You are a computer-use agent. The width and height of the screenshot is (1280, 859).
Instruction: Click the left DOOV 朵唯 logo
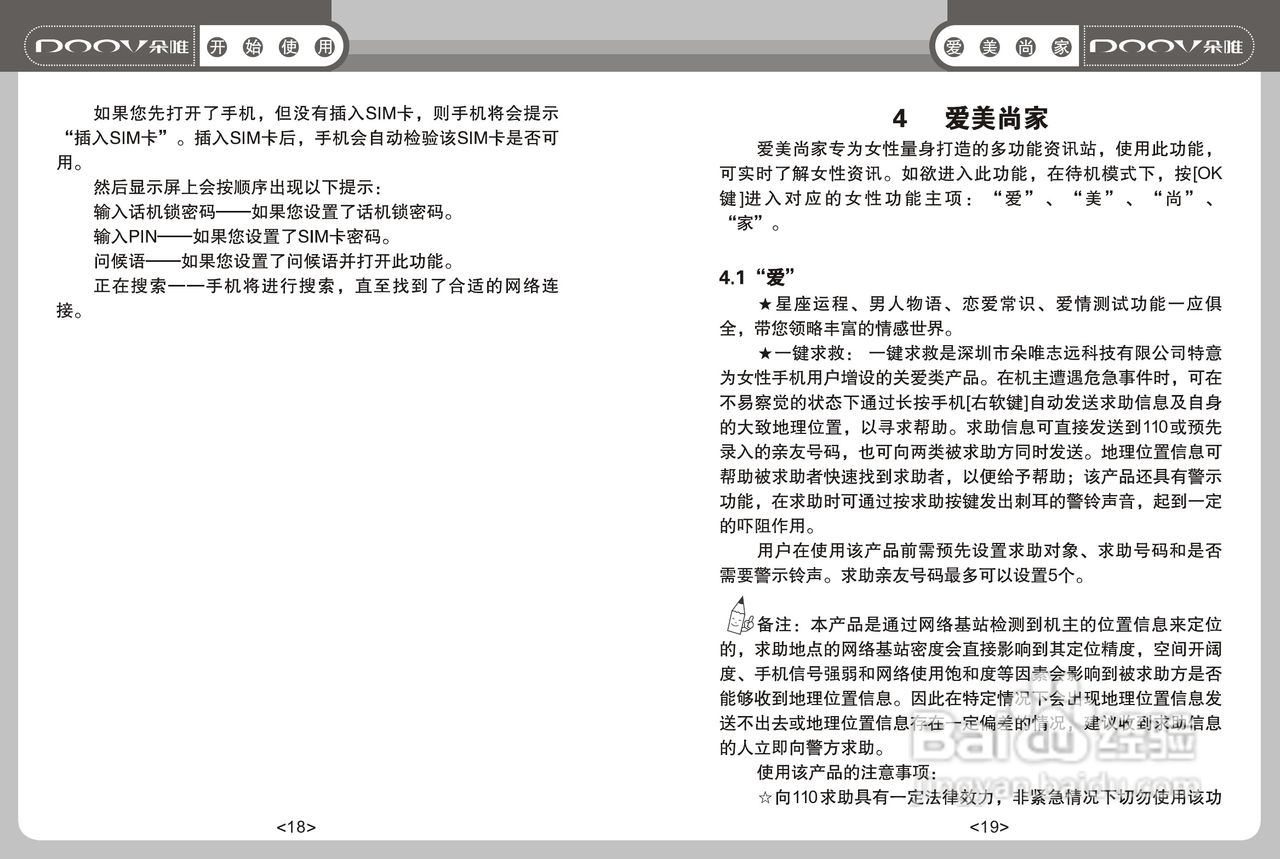pyautogui.click(x=108, y=46)
